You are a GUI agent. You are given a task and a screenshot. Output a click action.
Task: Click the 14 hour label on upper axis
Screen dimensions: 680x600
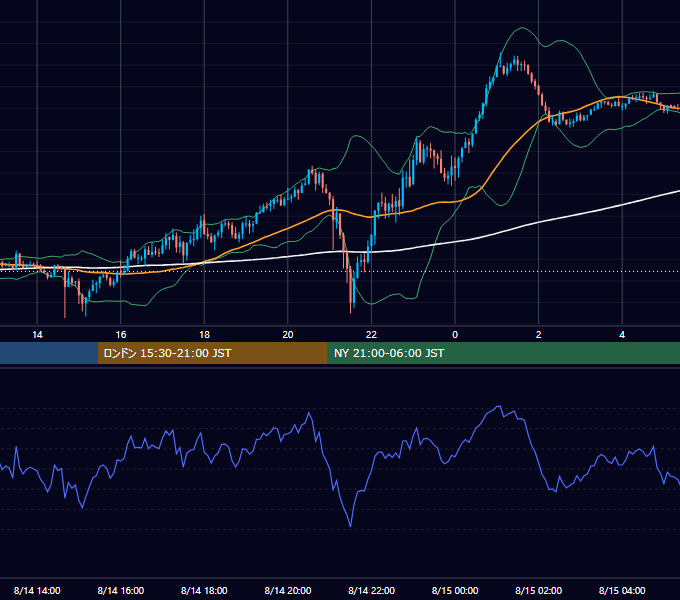click(x=37, y=335)
